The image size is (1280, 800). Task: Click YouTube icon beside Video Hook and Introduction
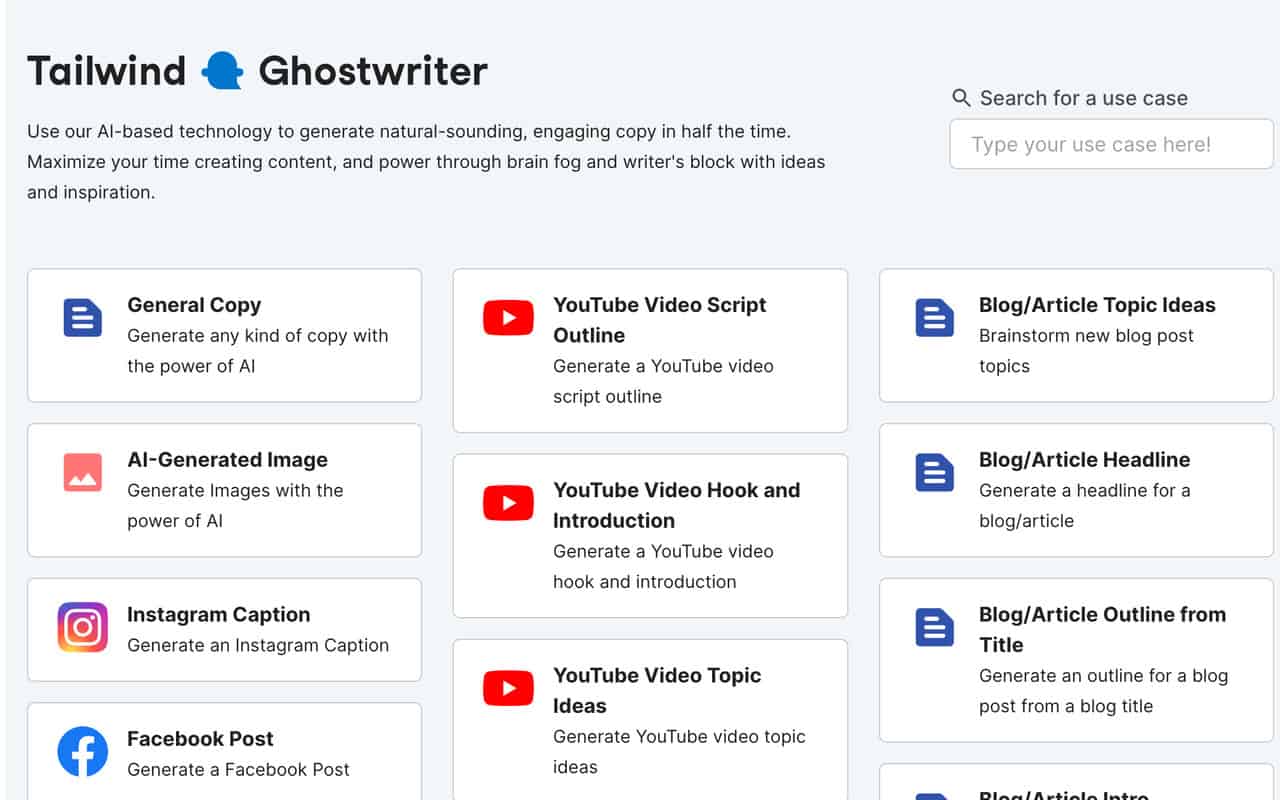tap(508, 503)
